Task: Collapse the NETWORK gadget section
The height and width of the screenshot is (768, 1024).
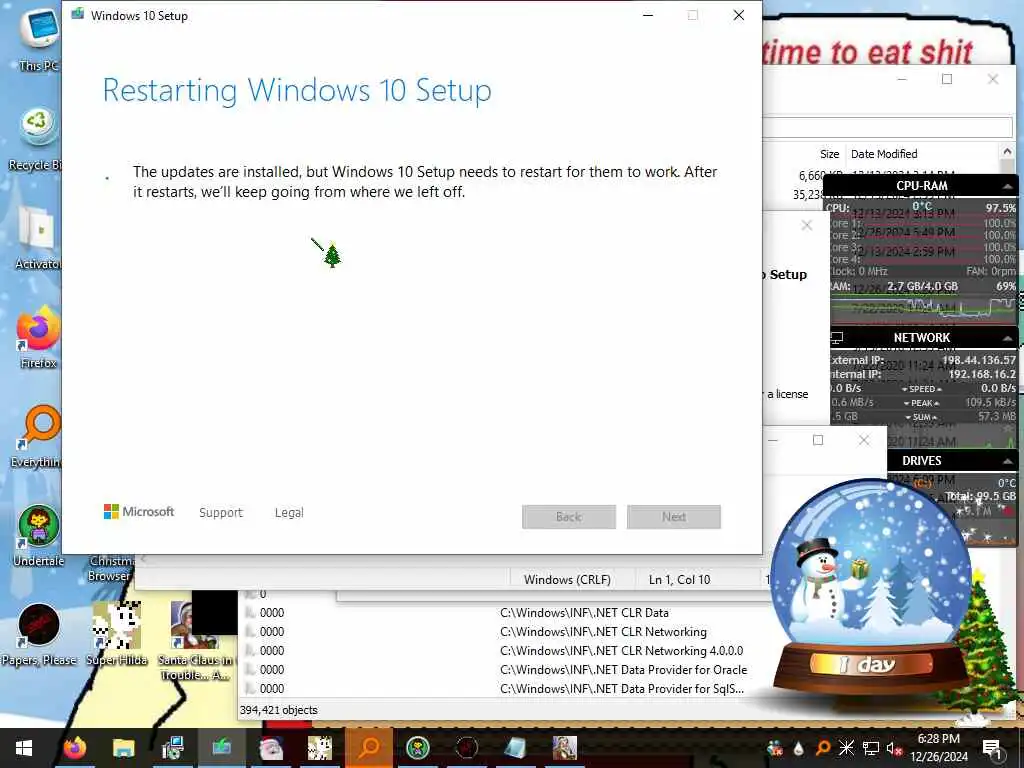Action: [1008, 338]
